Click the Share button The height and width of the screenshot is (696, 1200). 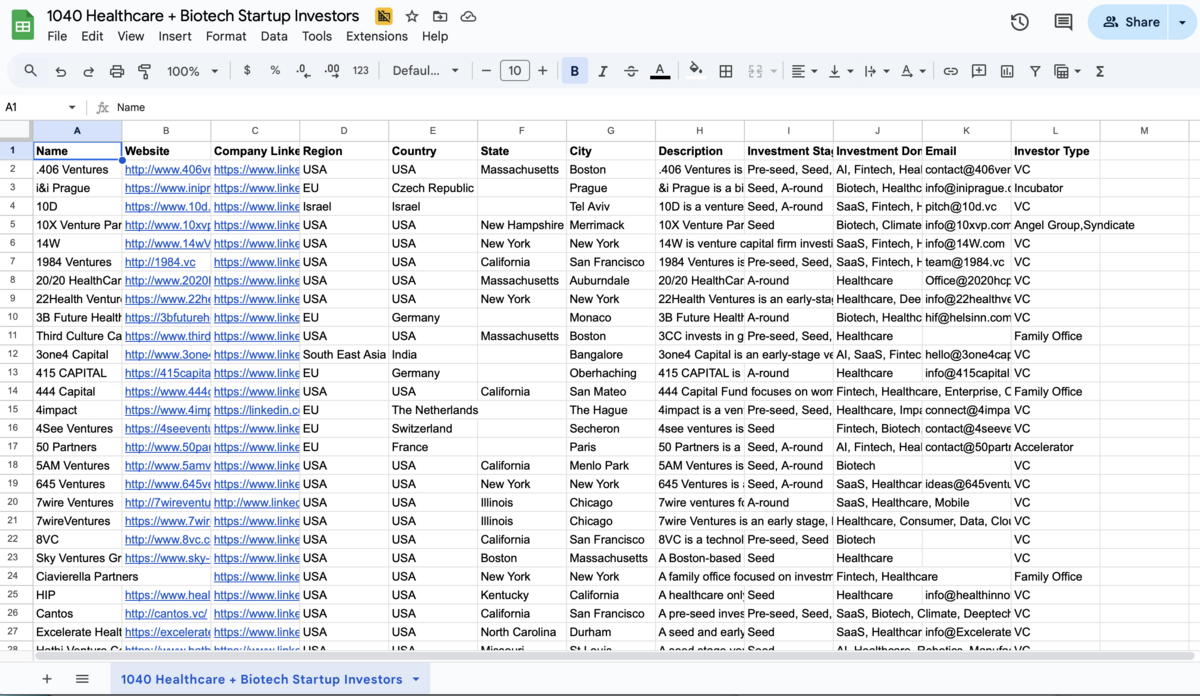1139,20
